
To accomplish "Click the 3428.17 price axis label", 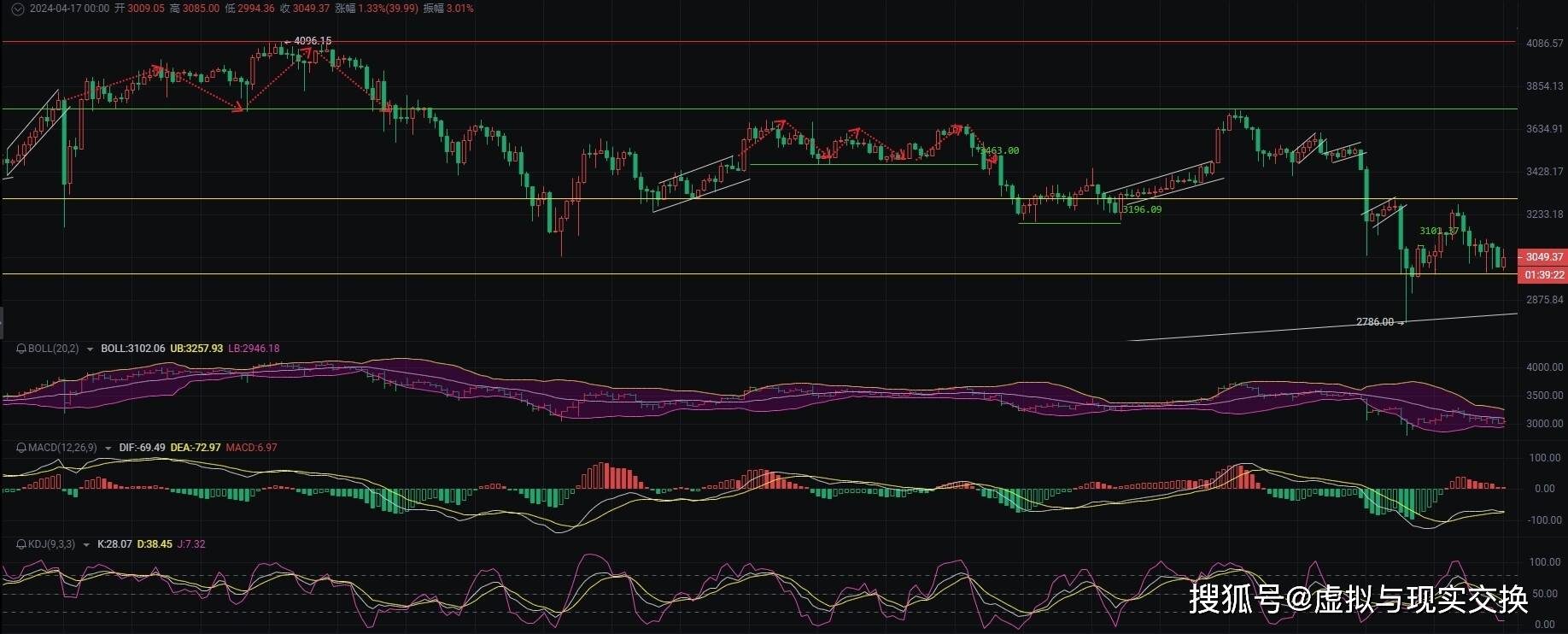I will click(1545, 172).
